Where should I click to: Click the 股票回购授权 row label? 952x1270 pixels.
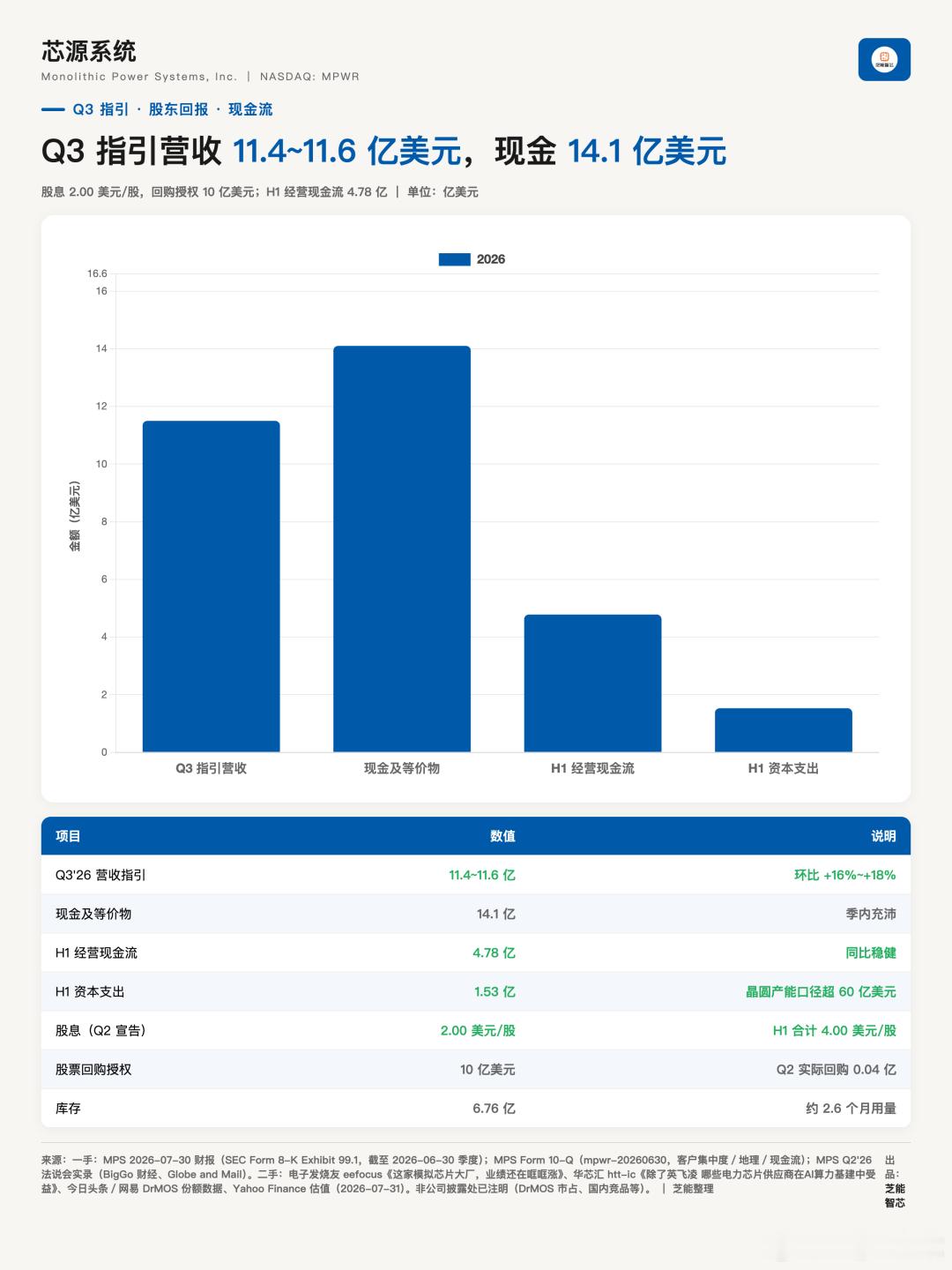[93, 1069]
